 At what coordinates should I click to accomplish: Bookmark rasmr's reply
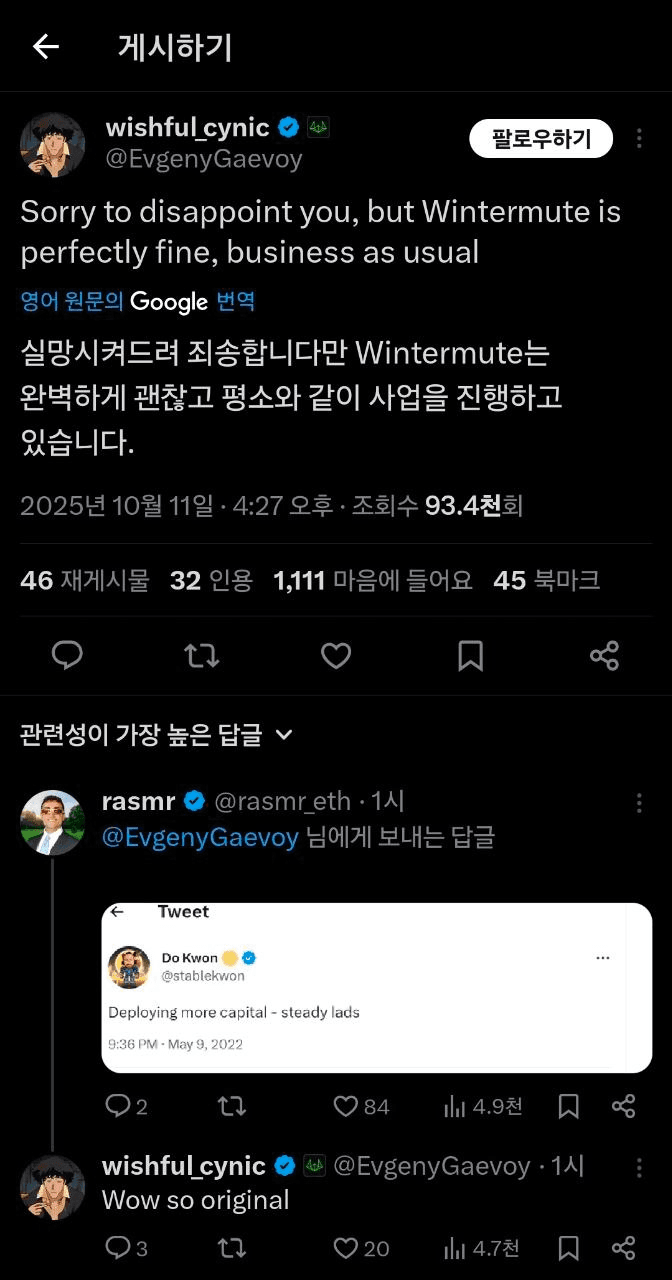click(x=568, y=1106)
